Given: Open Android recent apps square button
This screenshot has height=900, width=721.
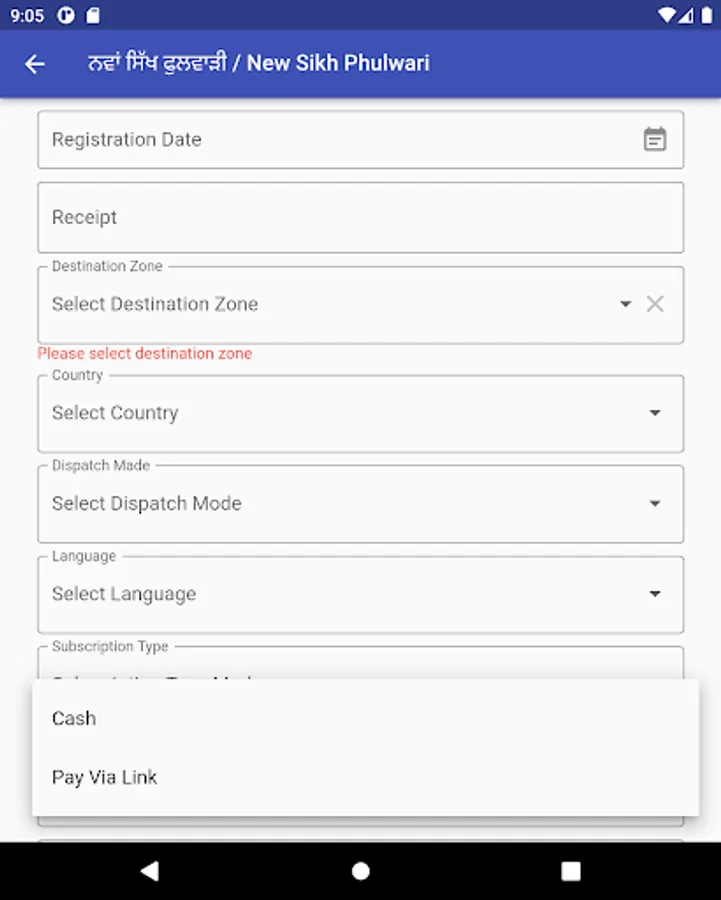Looking at the screenshot, I should pos(570,871).
